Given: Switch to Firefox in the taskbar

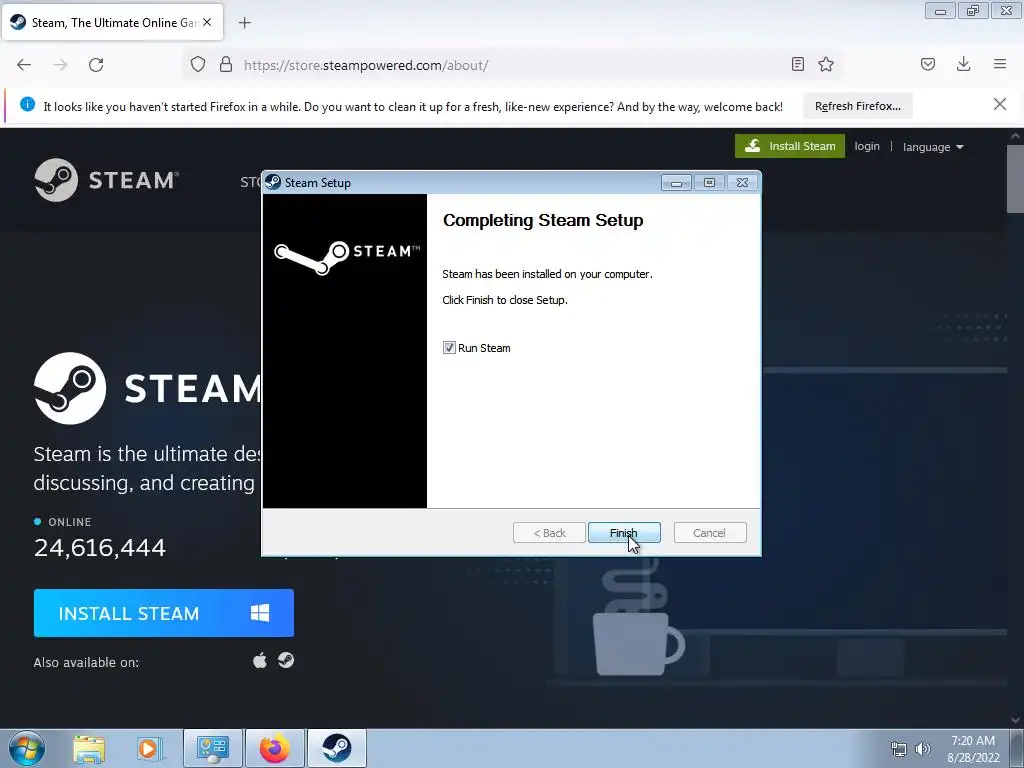Looking at the screenshot, I should 275,748.
